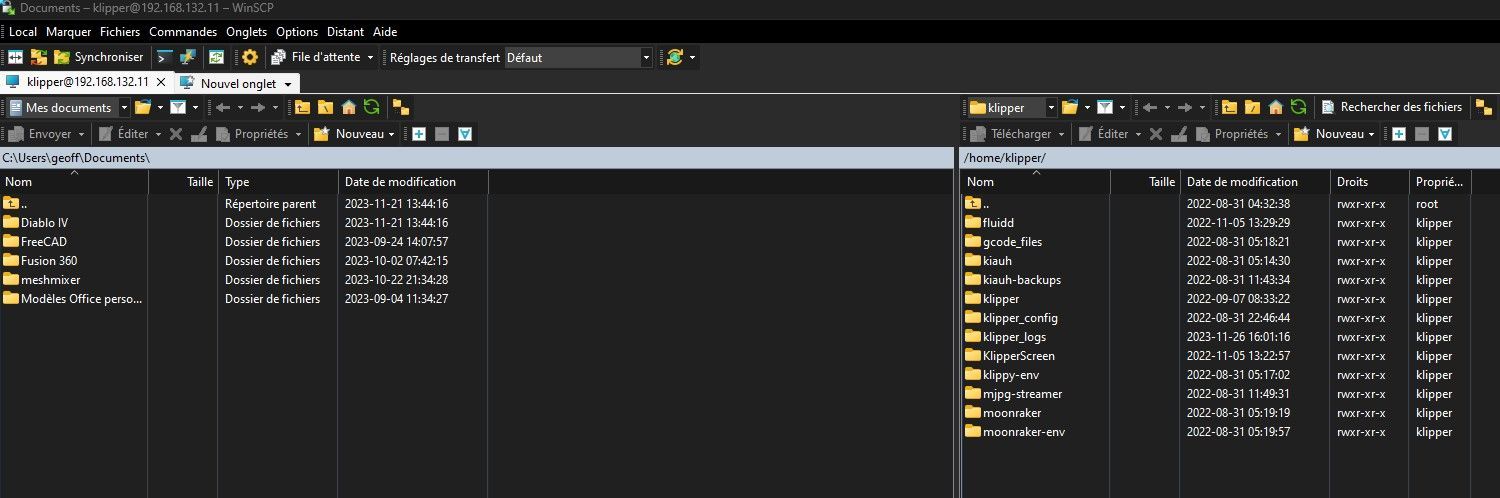The width and height of the screenshot is (1500, 498).
Task: Click the green refresh-both-panels icon beside PuTTY icon
Action: pyautogui.click(x=216, y=57)
